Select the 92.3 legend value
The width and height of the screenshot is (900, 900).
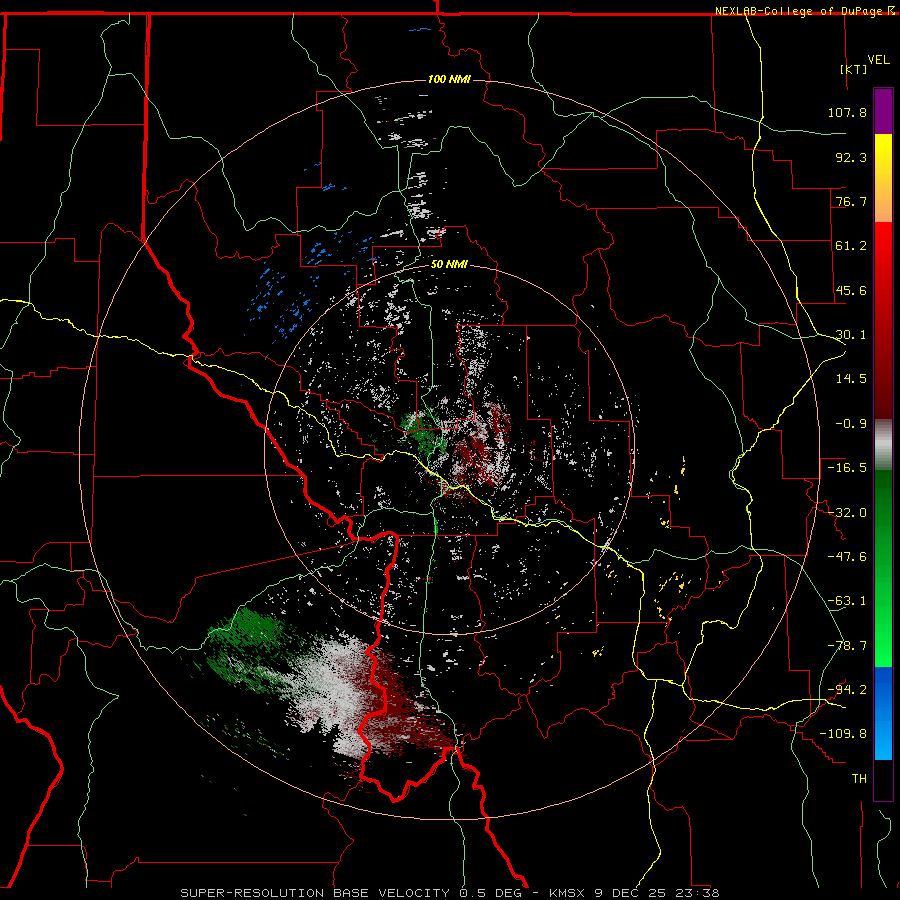click(x=851, y=157)
